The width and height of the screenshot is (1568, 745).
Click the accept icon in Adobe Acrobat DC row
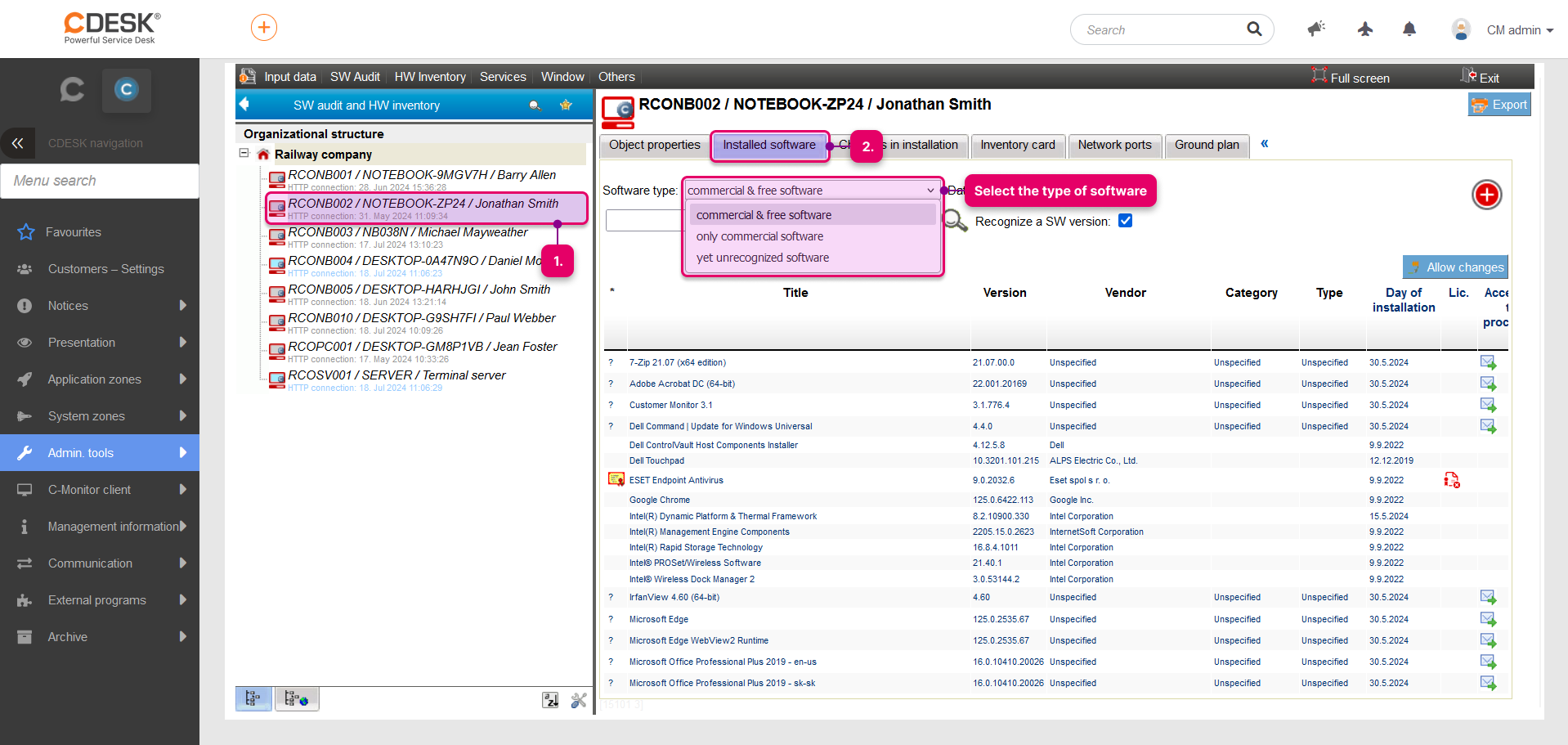[1488, 384]
